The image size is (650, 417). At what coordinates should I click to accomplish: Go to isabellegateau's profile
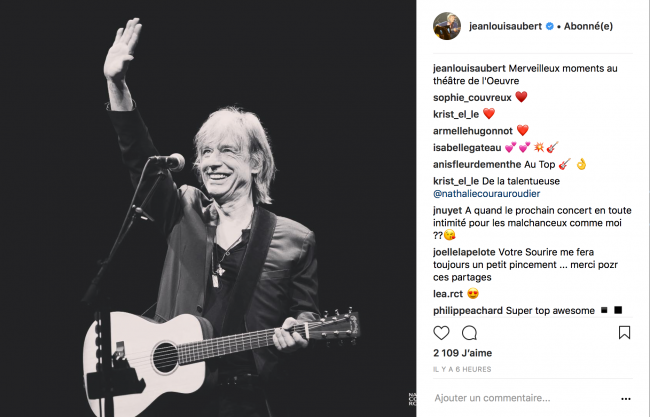468,146
